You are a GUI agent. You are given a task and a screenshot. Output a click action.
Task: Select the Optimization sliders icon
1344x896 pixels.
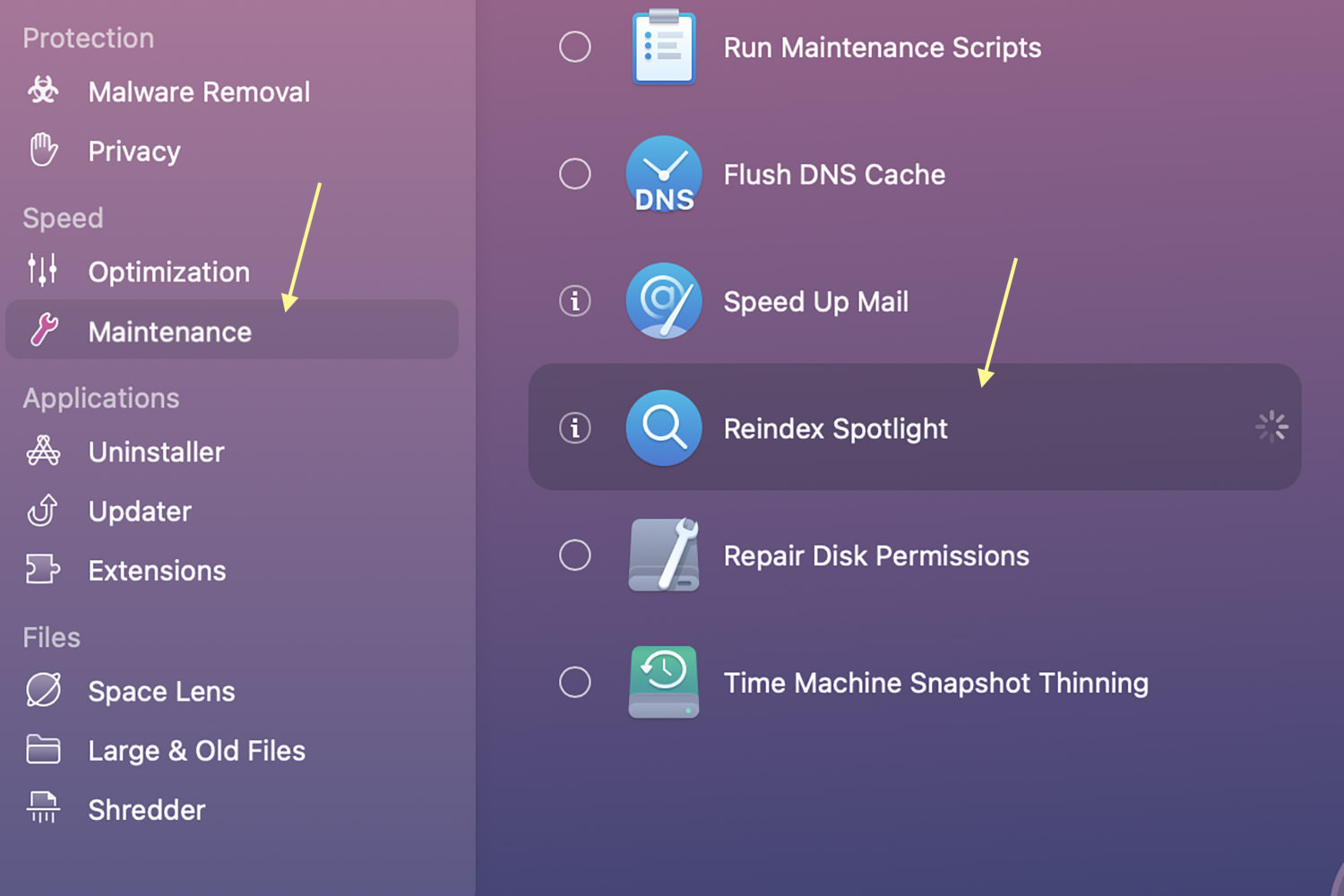42,270
